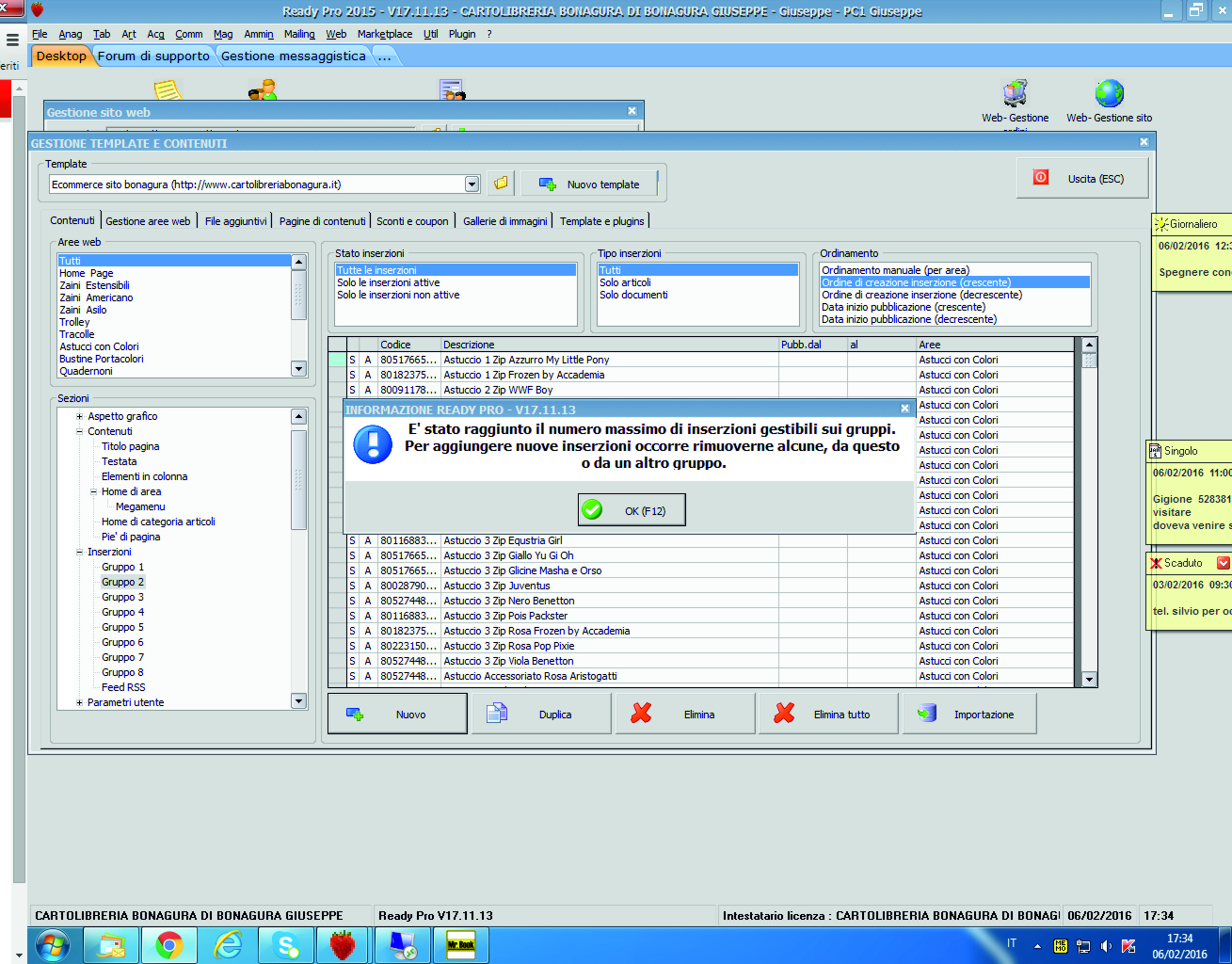
Task: Open Web-Gestione ordini desktop icon
Action: 1015,94
